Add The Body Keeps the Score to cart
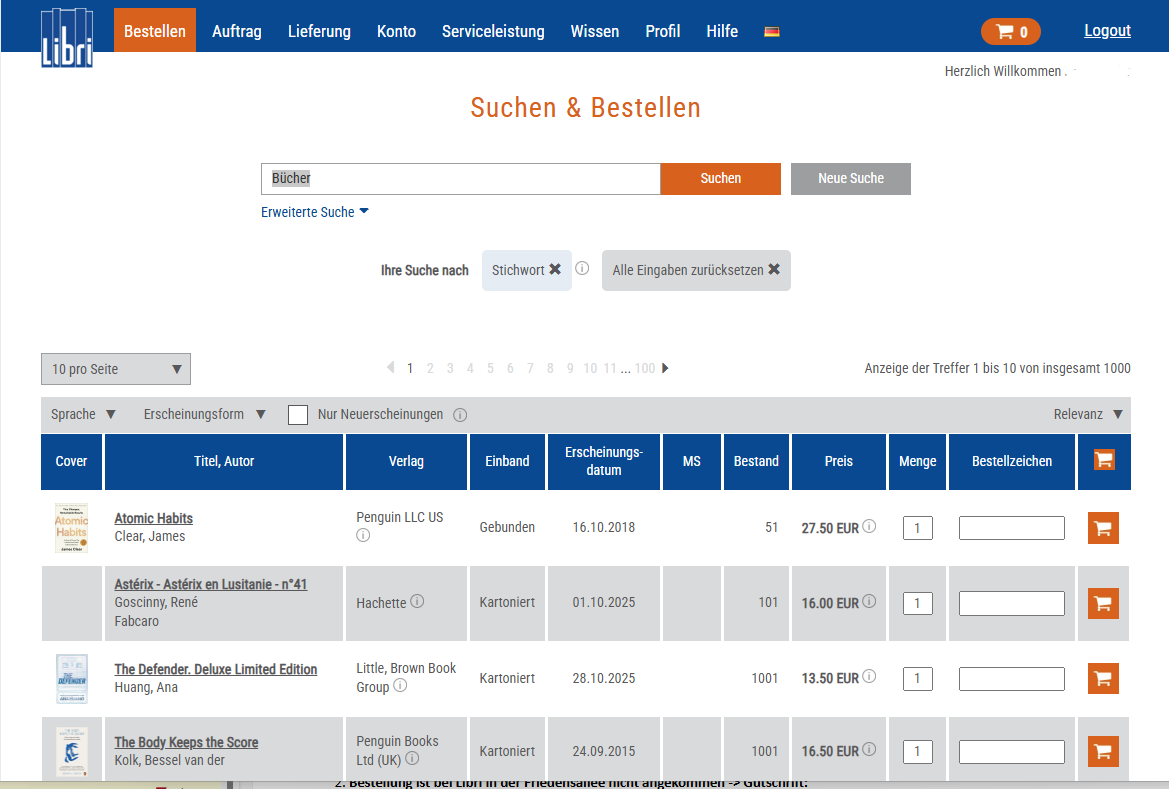The height and width of the screenshot is (789, 1169). [x=1103, y=751]
